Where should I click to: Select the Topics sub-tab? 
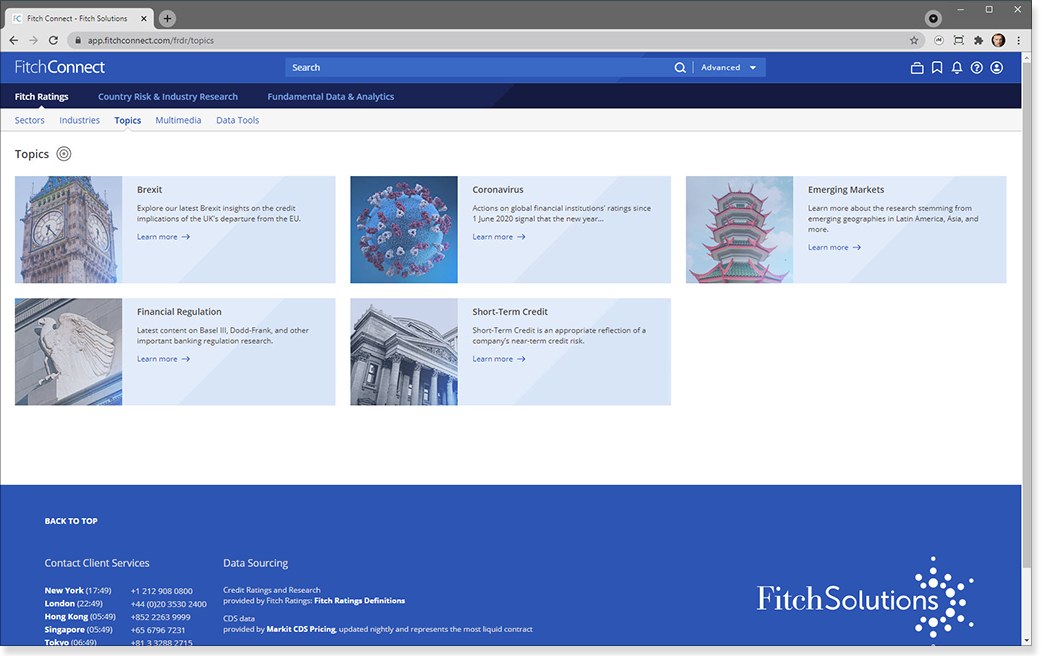tap(128, 120)
